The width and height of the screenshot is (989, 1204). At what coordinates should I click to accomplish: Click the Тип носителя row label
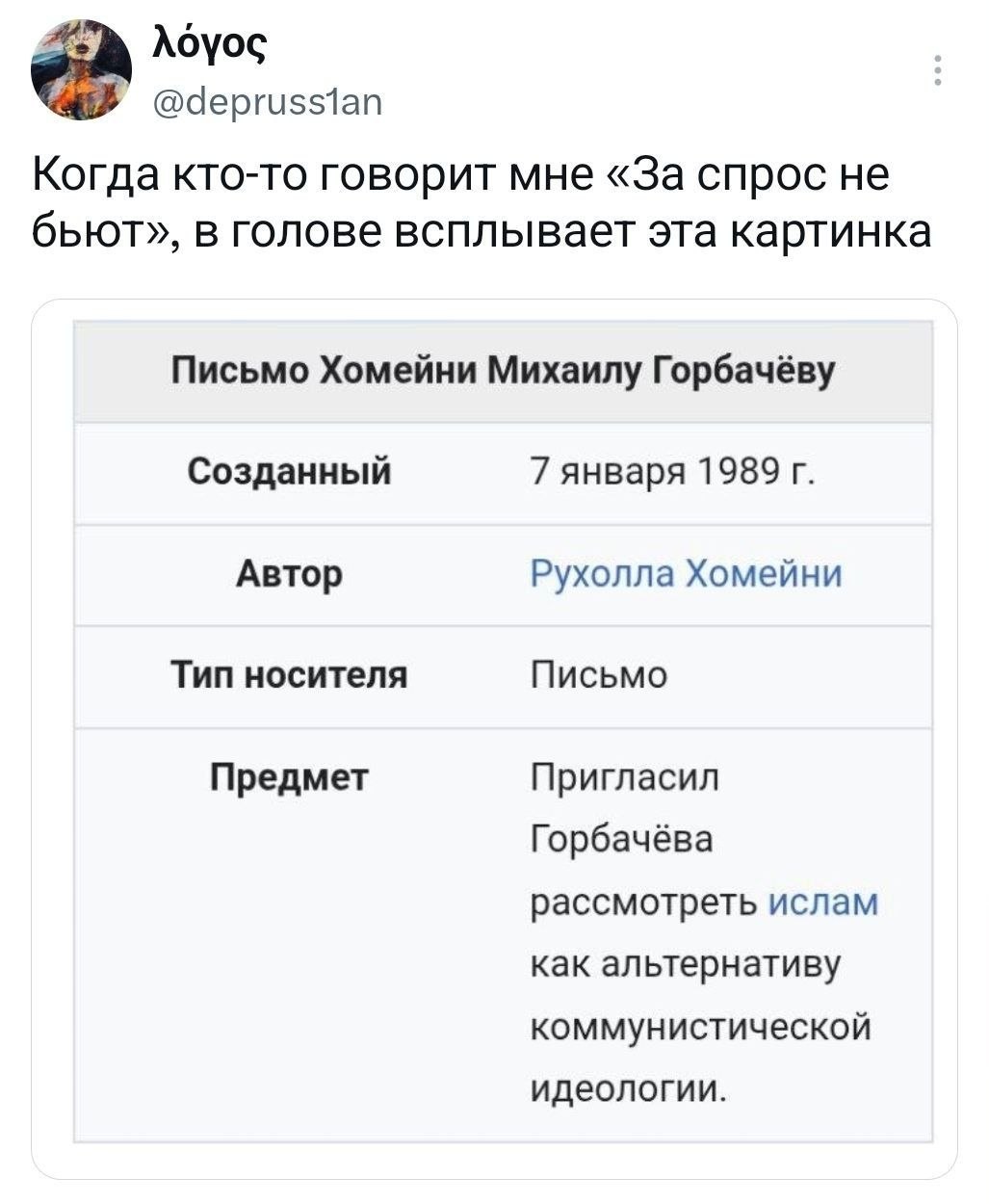coord(289,674)
